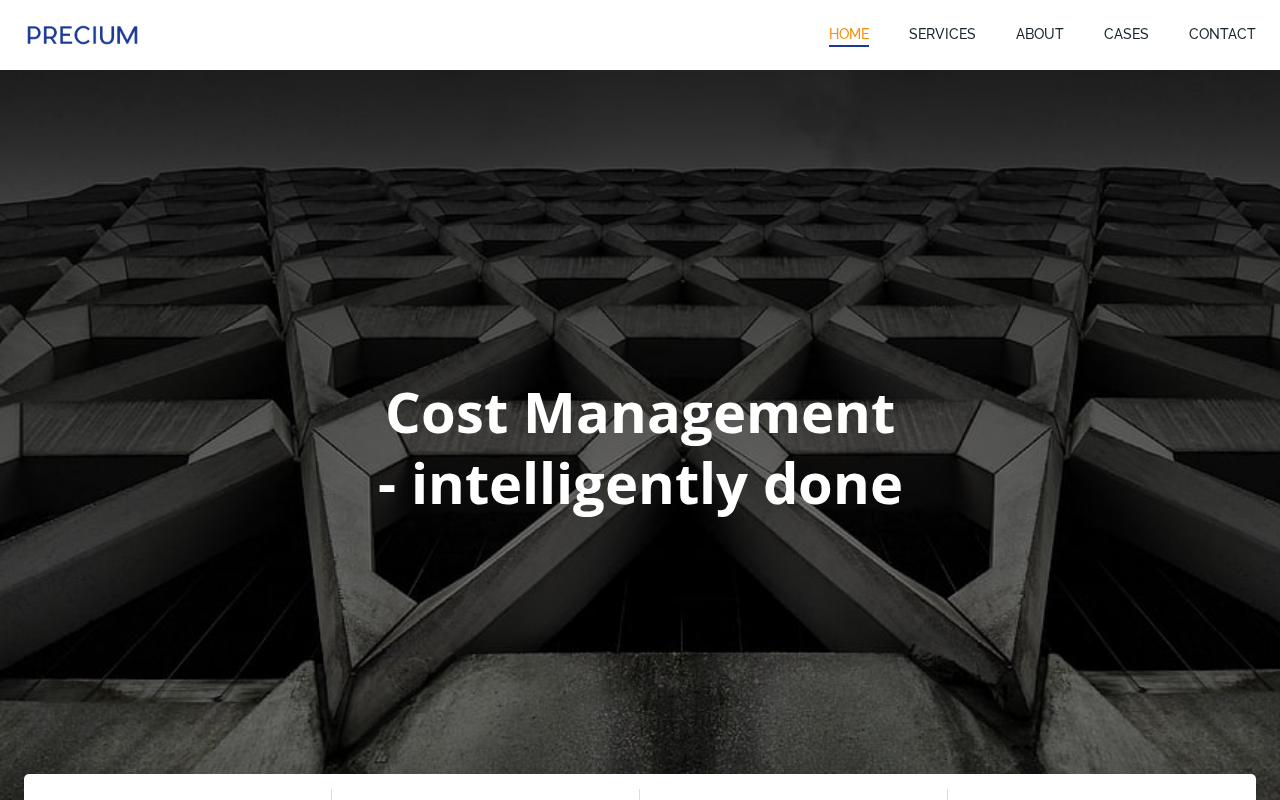This screenshot has width=1280, height=800.
Task: Go to the SERVICES page
Action: point(942,34)
